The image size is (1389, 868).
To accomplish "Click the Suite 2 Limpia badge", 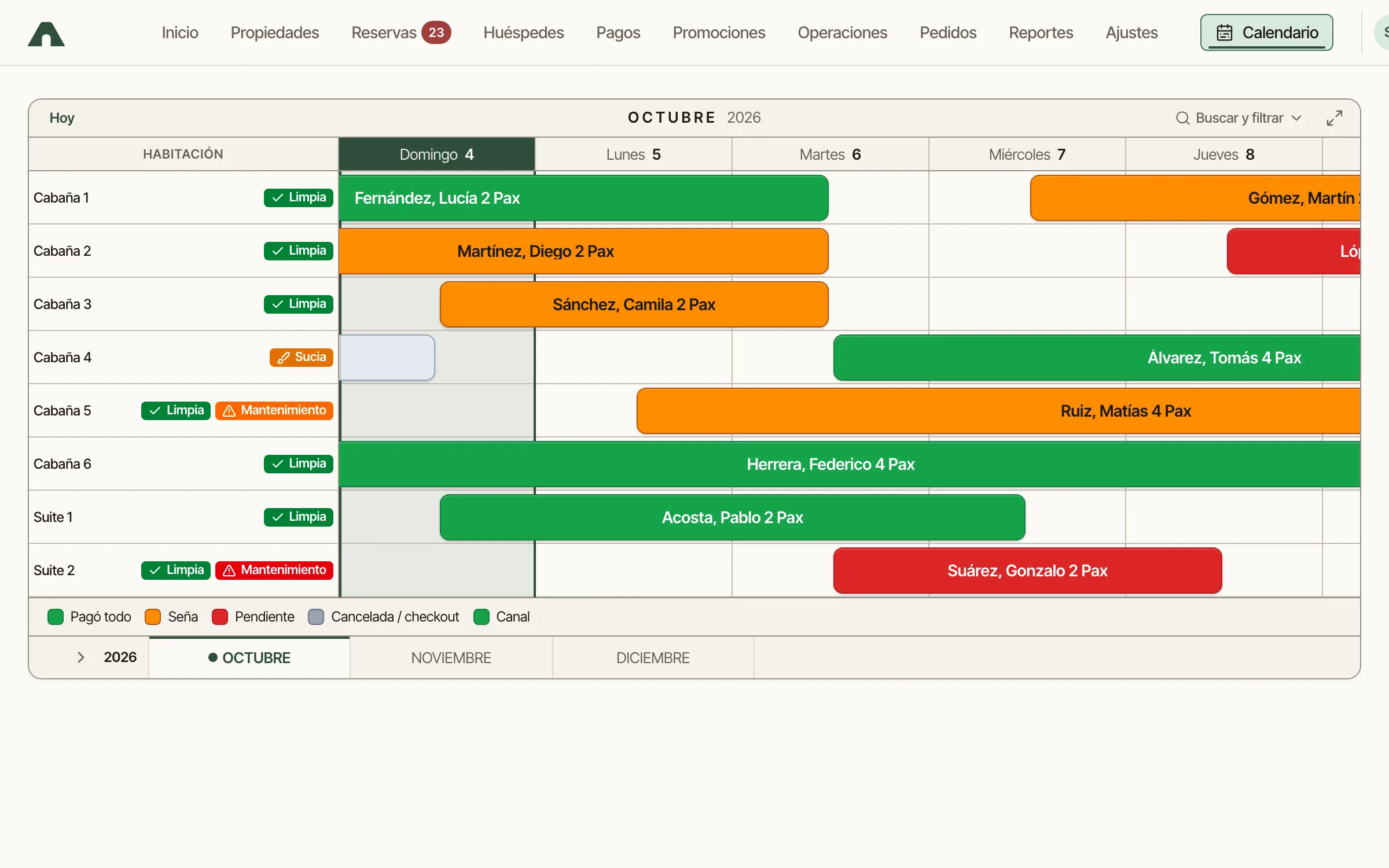I will click(x=175, y=570).
